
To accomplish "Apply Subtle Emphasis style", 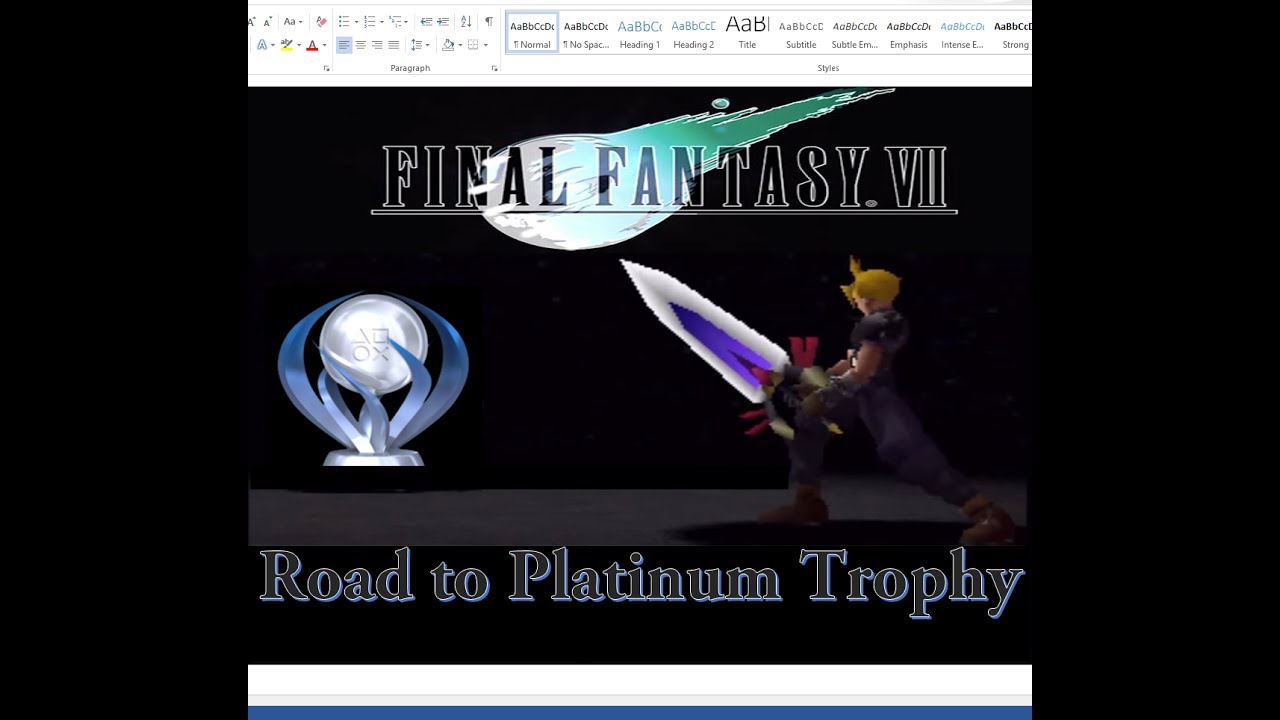I will click(x=855, y=33).
